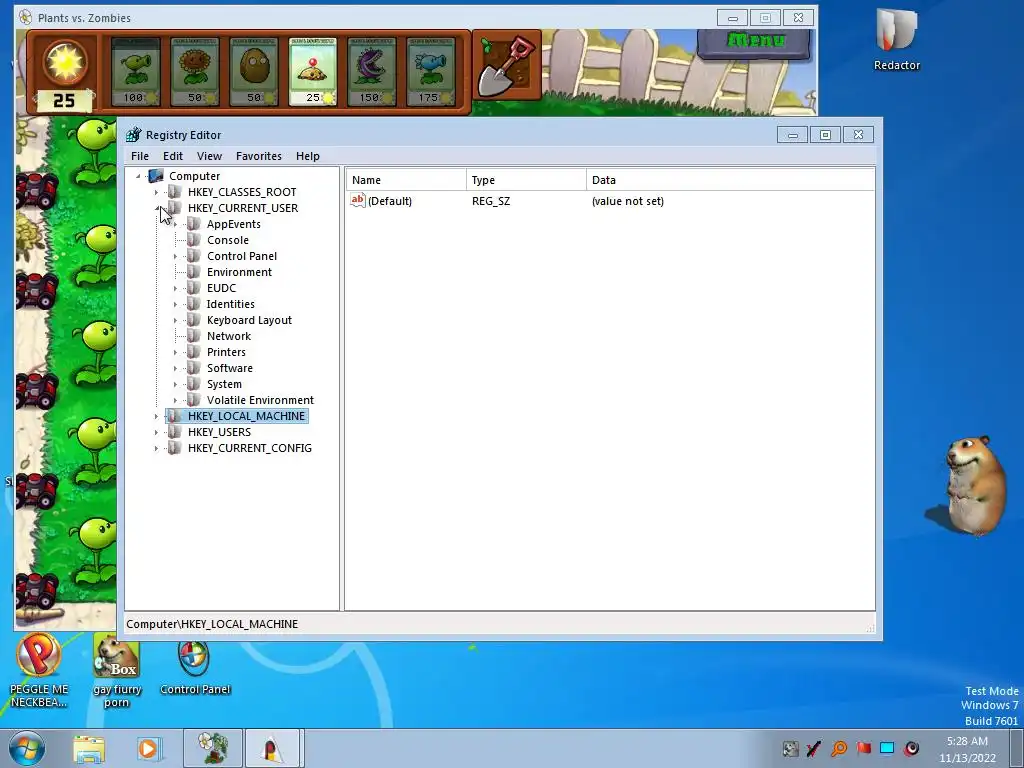Select the (Default) value name

[x=390, y=201]
